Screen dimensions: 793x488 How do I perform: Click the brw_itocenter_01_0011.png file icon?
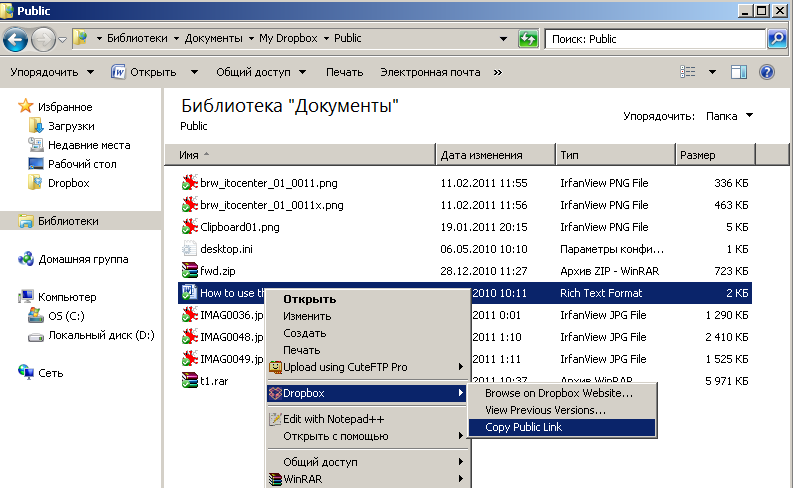[x=190, y=183]
